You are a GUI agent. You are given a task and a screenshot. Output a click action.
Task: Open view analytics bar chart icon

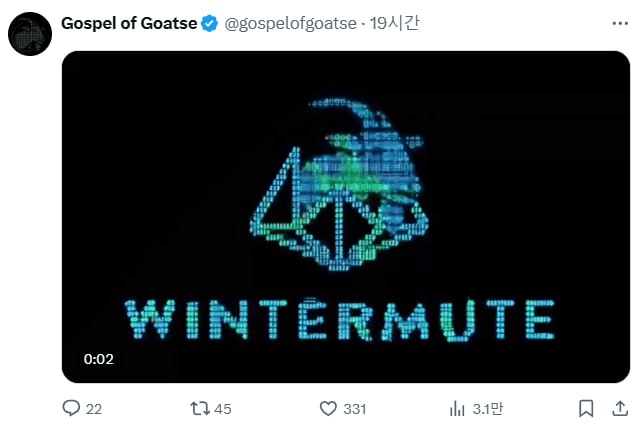click(457, 408)
